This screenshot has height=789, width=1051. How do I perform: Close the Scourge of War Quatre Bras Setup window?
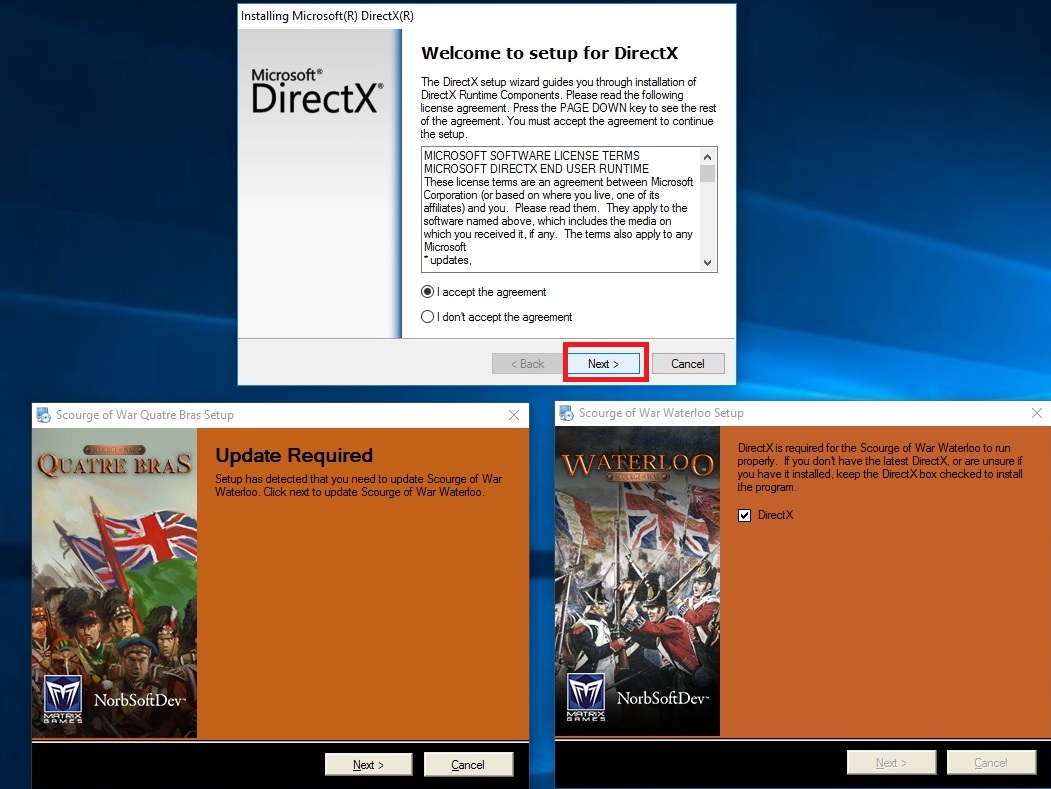[514, 415]
